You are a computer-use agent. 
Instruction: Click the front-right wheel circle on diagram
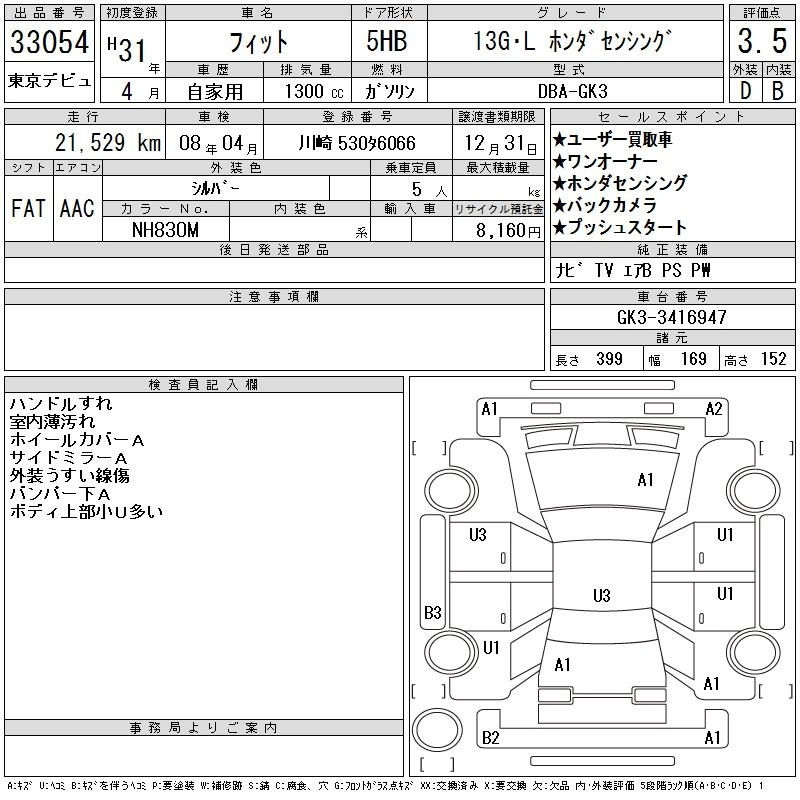753,491
